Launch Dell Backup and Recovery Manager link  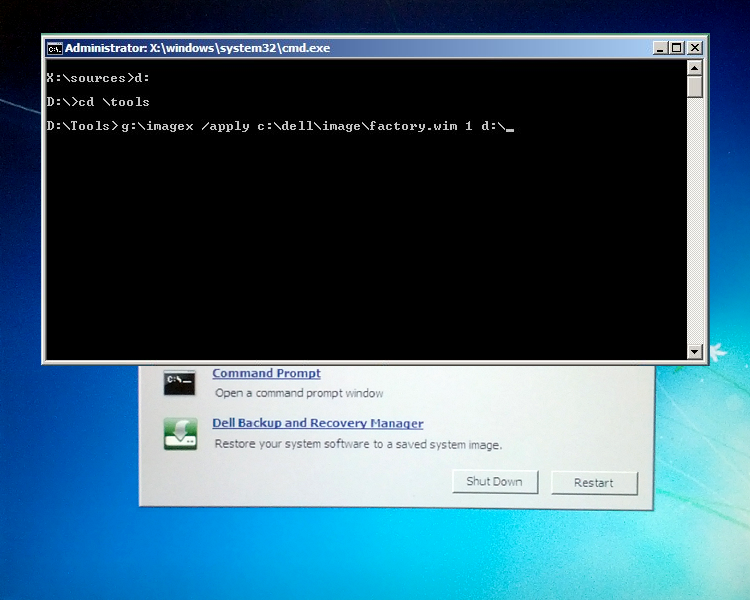pos(317,424)
